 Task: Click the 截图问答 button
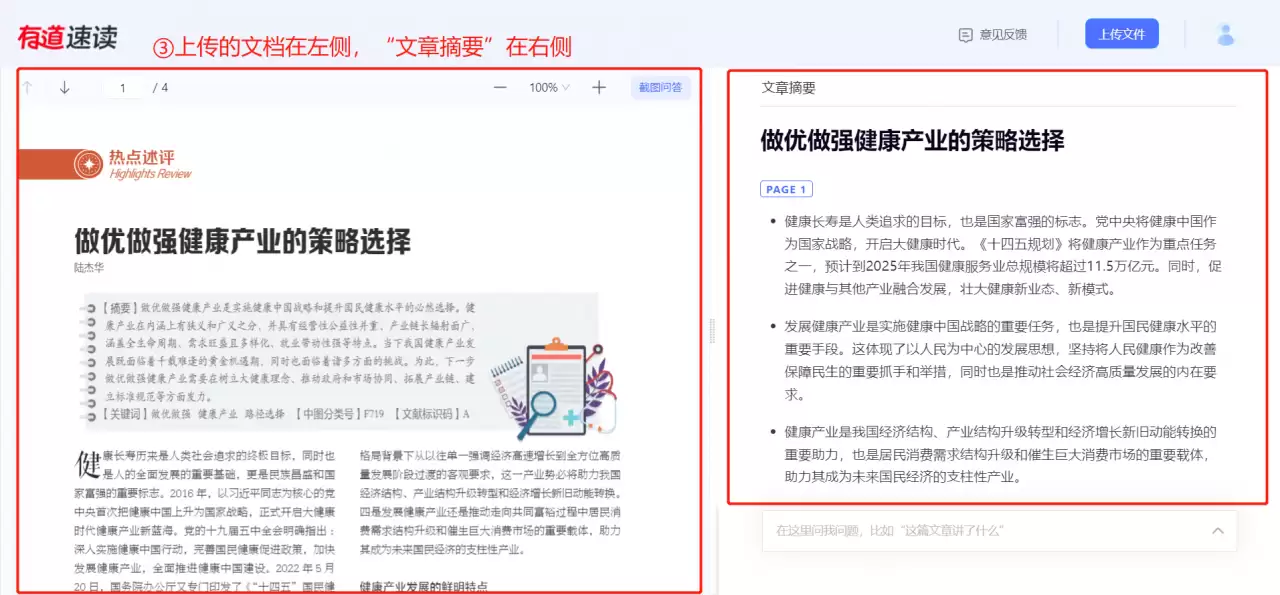tap(661, 88)
